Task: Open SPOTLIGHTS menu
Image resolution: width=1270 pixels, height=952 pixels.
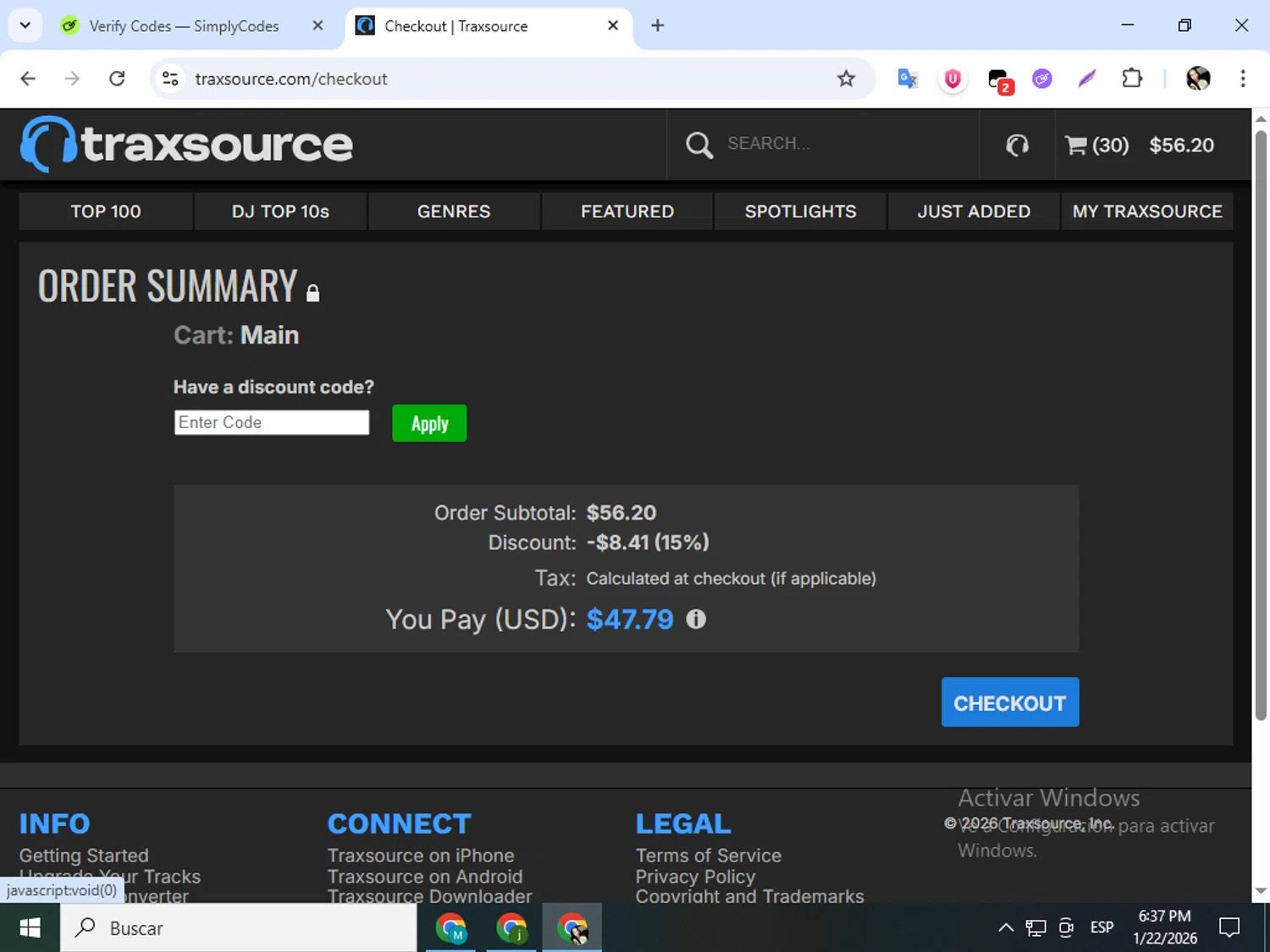Action: click(800, 212)
